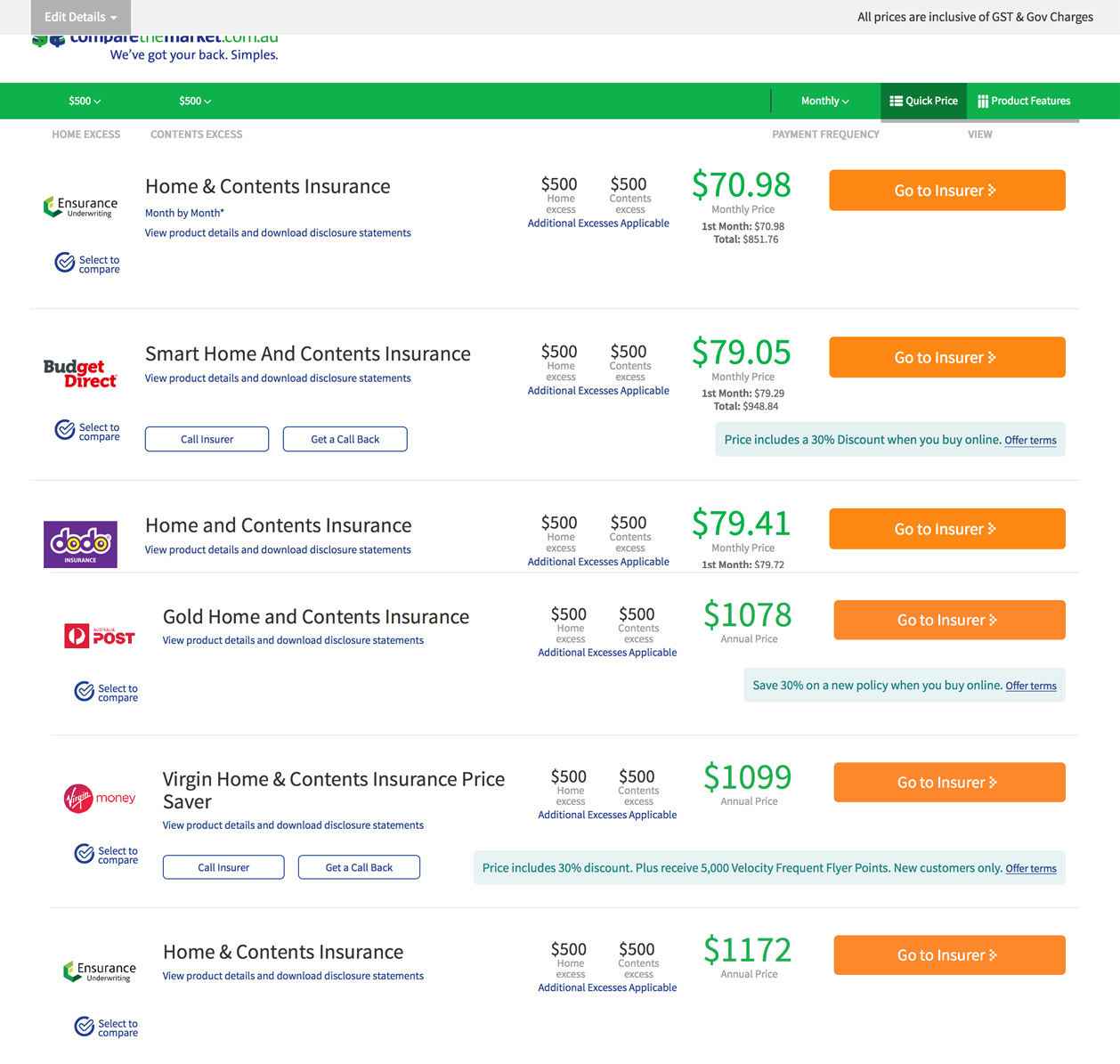Click the Product Features grid icon
This screenshot has height=1064, width=1120.
click(x=983, y=102)
